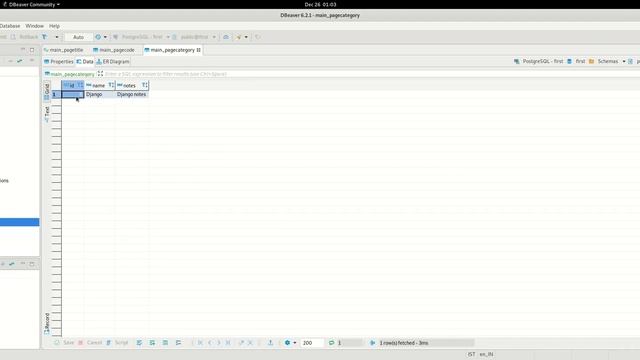
Task: Click the expand filter panel icon
Action: point(100,74)
